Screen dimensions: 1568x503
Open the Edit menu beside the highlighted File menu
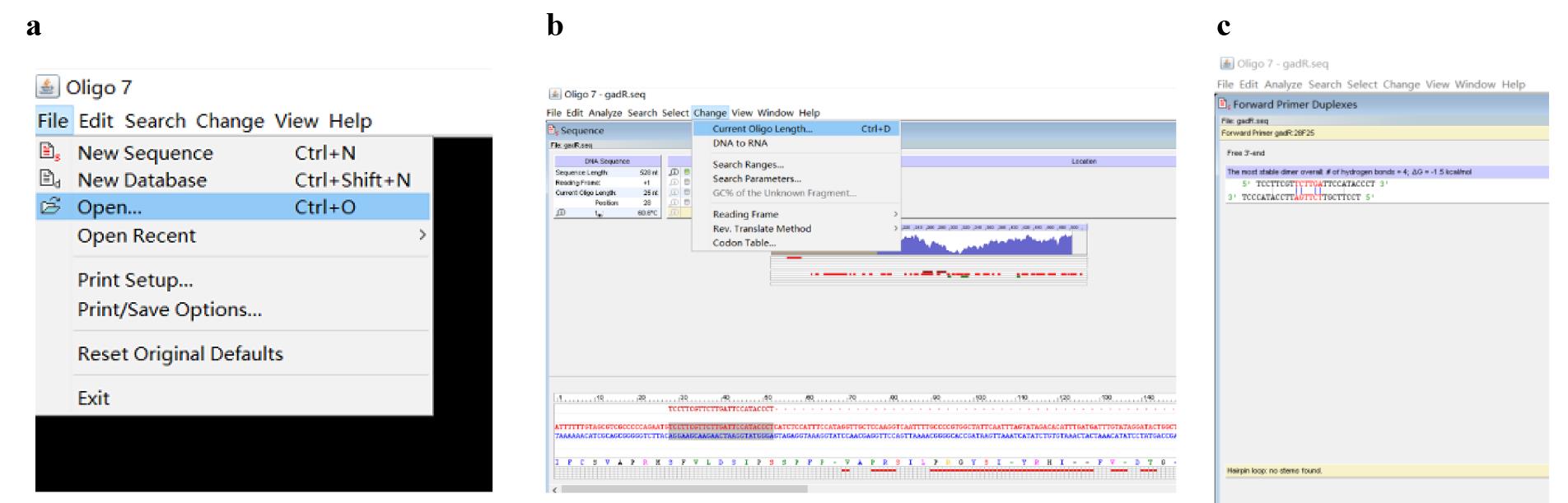96,121
